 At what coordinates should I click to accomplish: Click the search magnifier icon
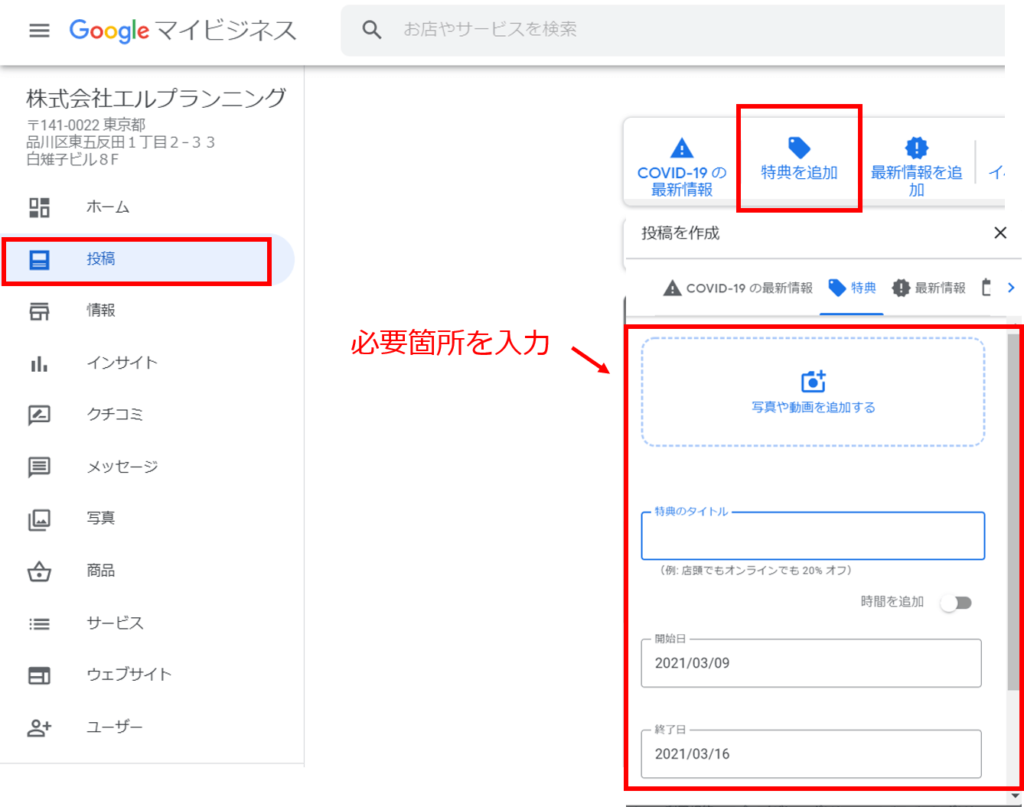tap(372, 29)
